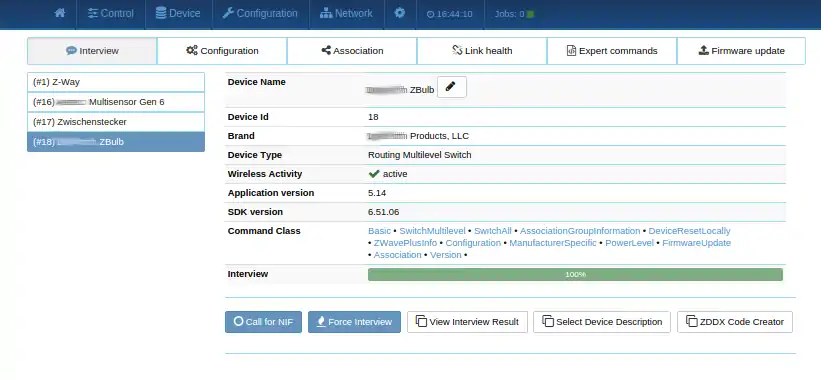Screen dimensions: 821x380
Task: Switch to the Association tab
Action: [352, 51]
